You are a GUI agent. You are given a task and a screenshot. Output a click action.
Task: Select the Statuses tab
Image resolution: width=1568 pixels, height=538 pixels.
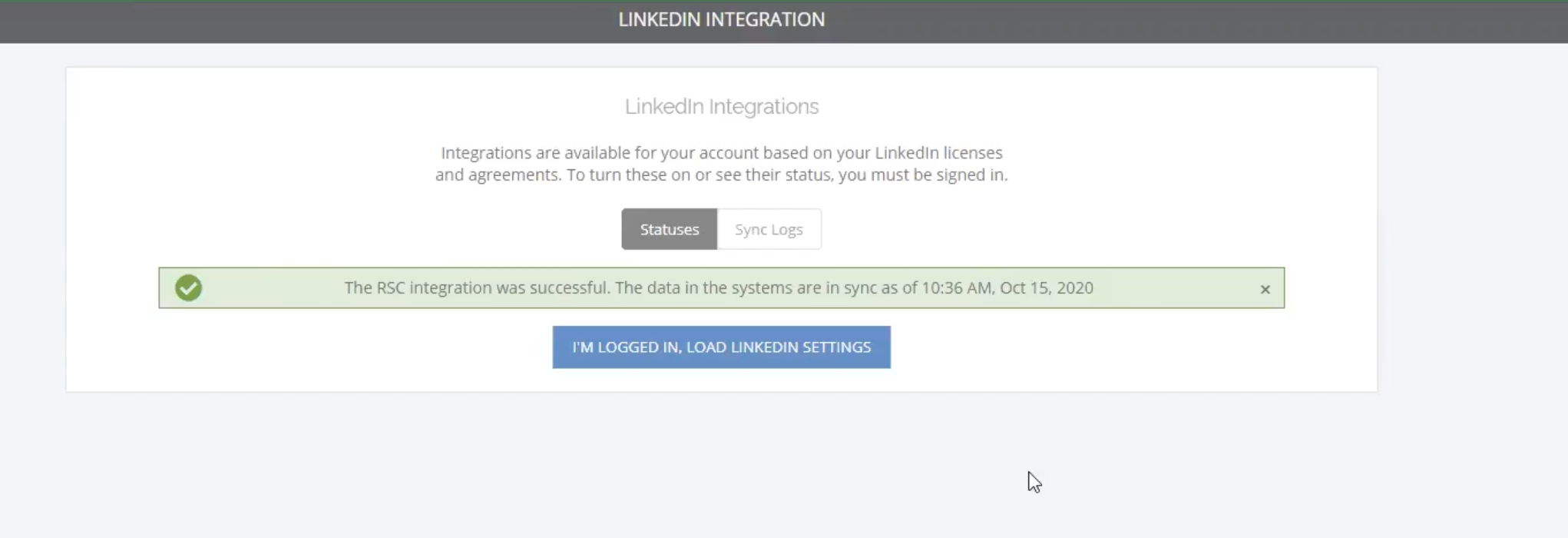coord(670,229)
